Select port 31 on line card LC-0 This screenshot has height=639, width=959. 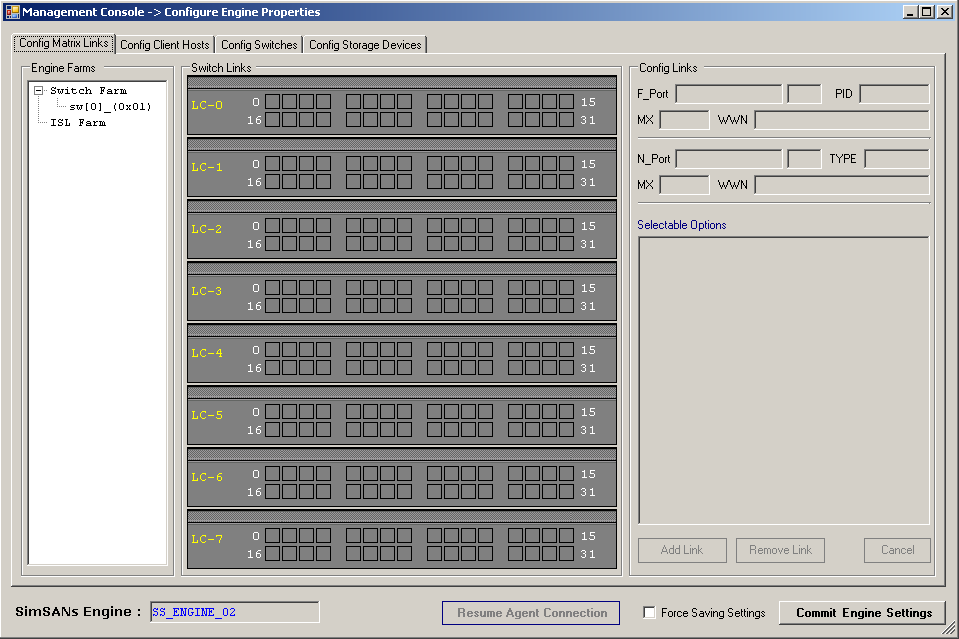(566, 119)
